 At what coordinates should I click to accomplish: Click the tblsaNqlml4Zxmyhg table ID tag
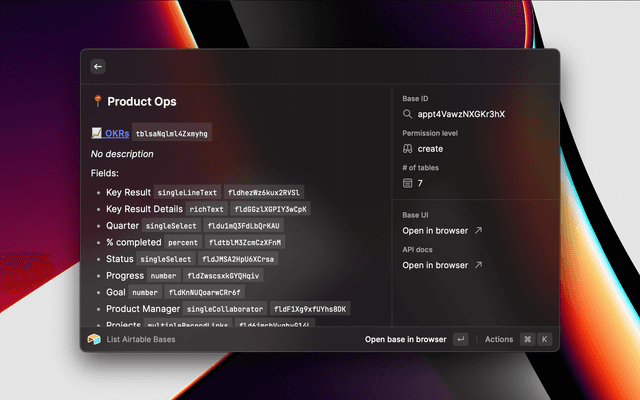coord(173,132)
